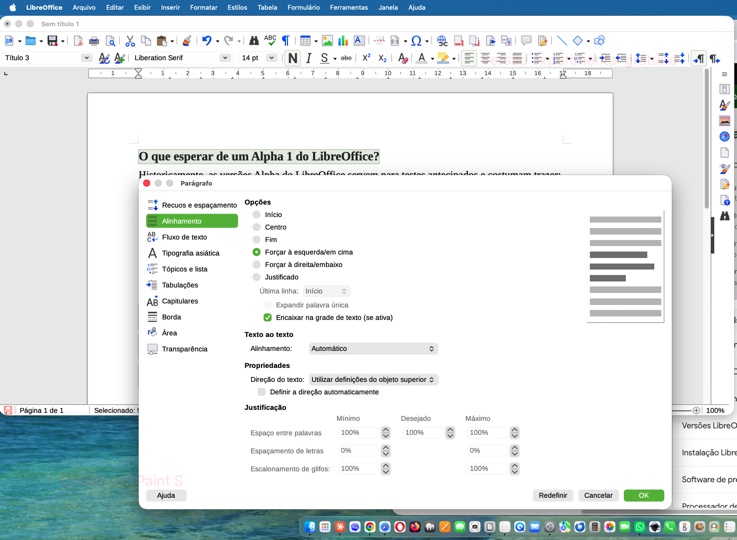The width and height of the screenshot is (737, 540).
Task: Select Forçar à esquerda/em cima option
Action: click(256, 252)
